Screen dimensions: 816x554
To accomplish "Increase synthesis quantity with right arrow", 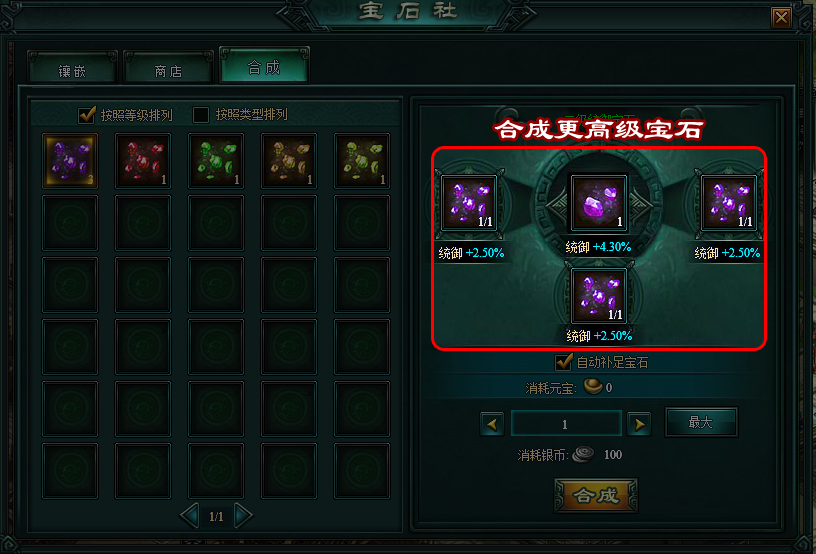I will (x=639, y=424).
